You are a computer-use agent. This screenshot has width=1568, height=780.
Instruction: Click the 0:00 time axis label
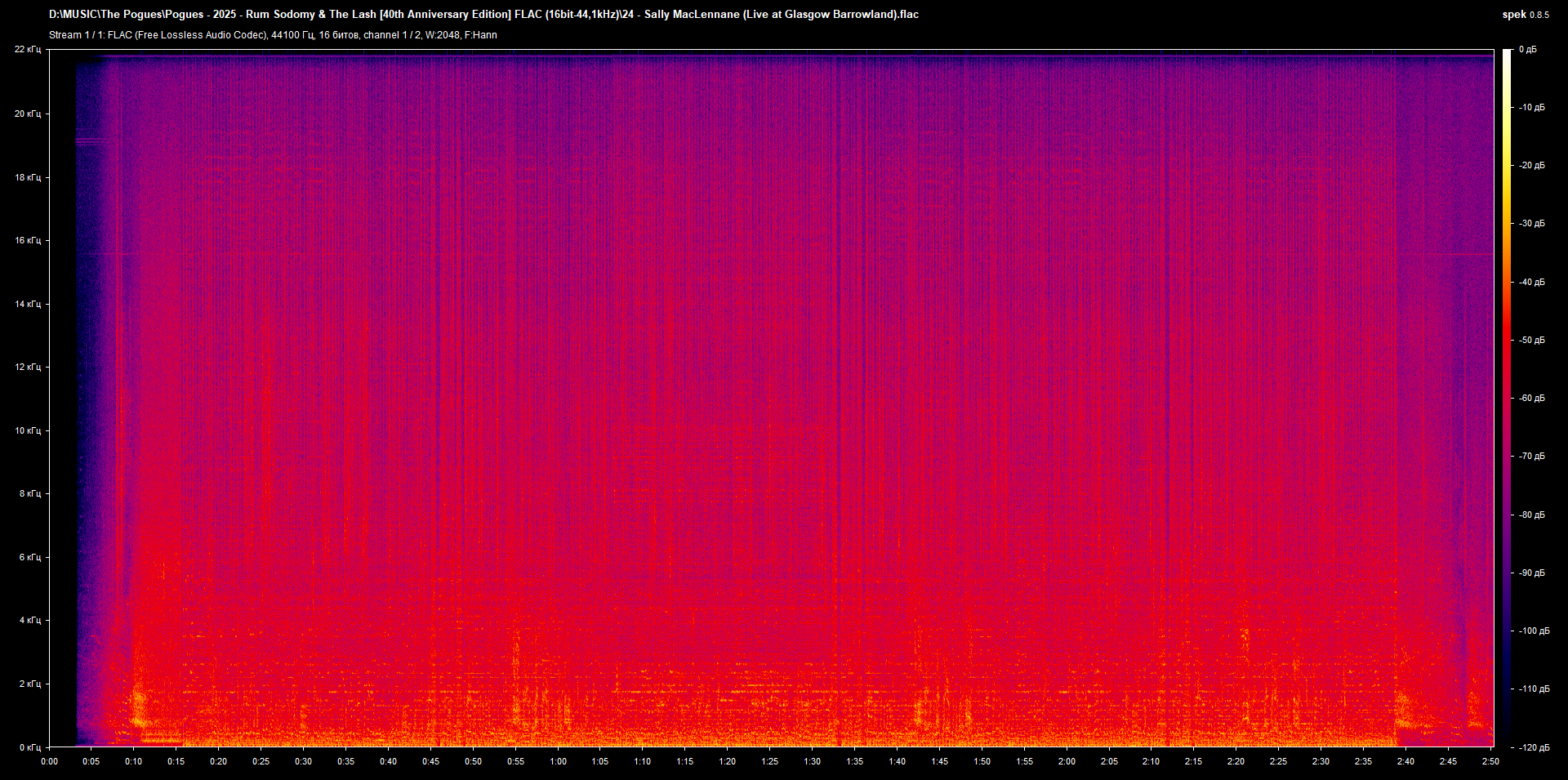pos(49,761)
